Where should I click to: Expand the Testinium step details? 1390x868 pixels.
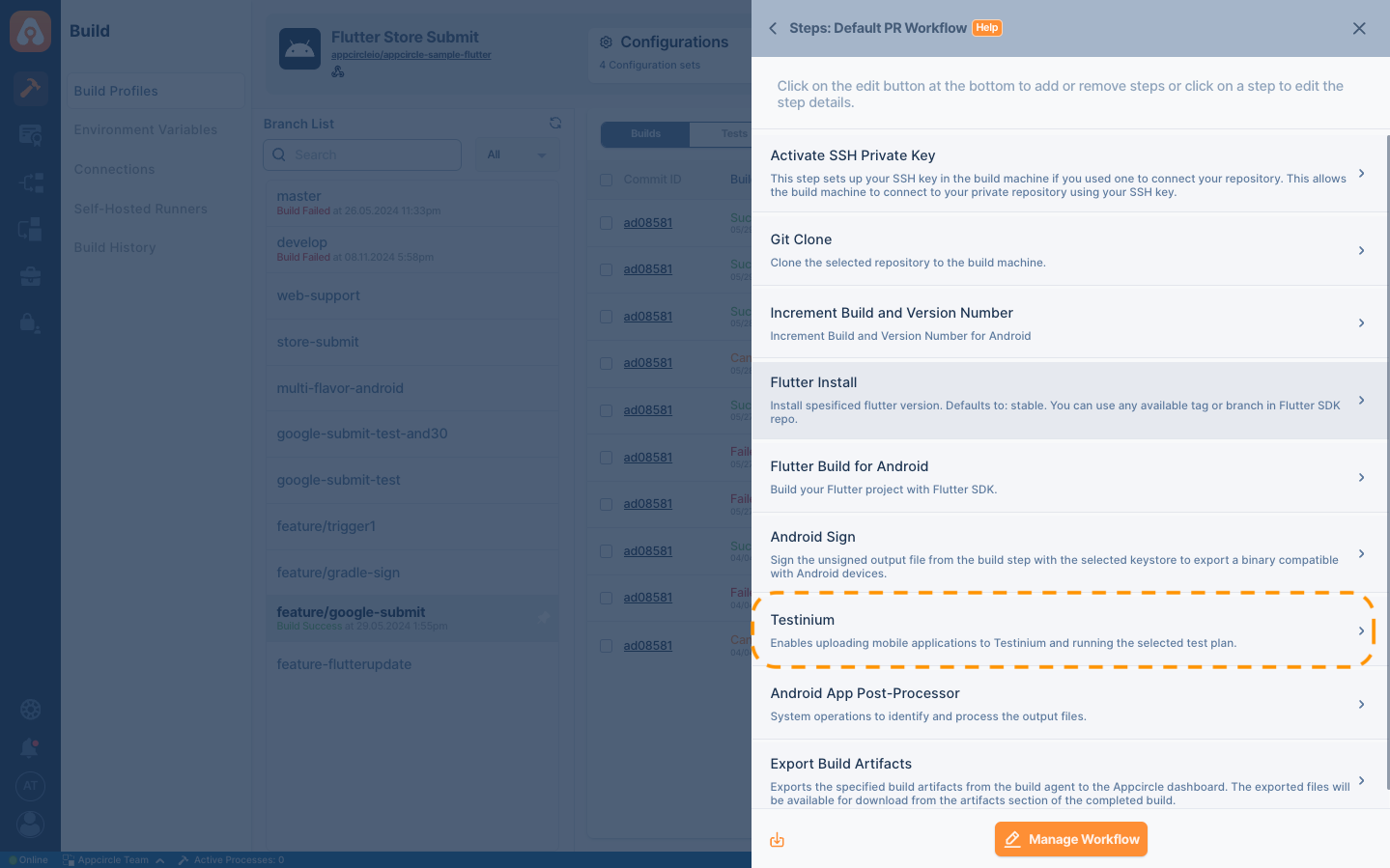1063,630
